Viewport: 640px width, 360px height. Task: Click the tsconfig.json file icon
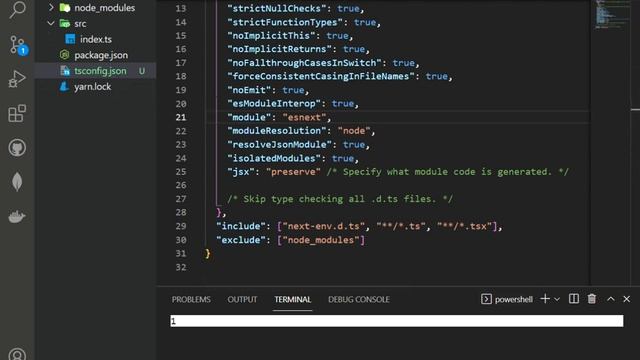click(x=64, y=71)
